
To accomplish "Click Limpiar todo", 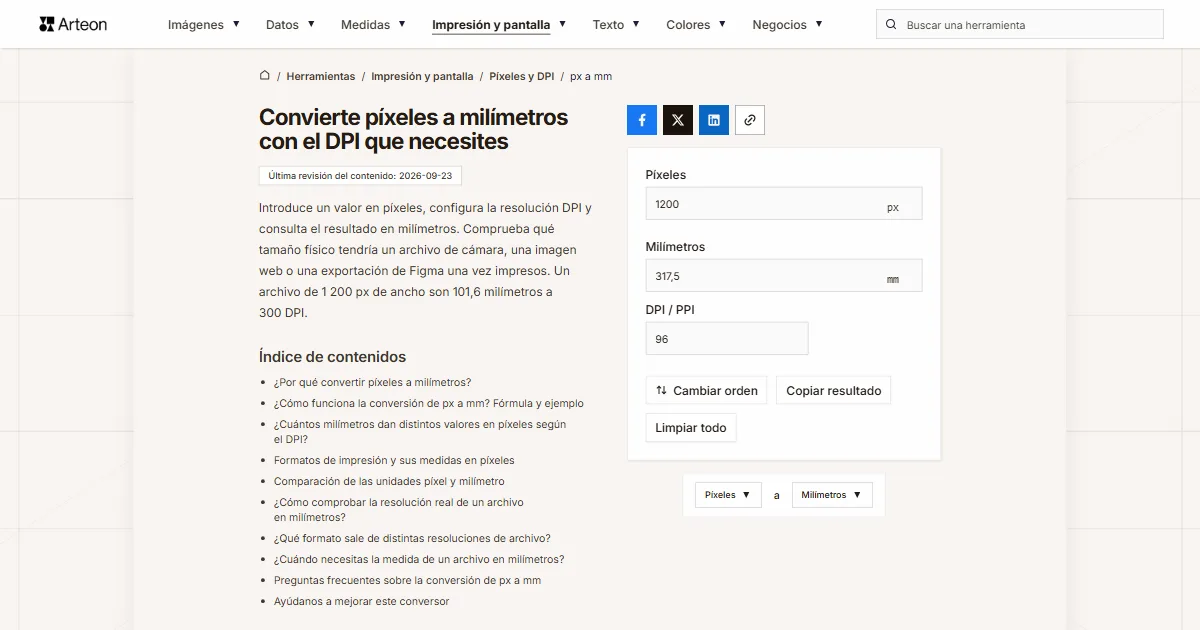I will [691, 428].
